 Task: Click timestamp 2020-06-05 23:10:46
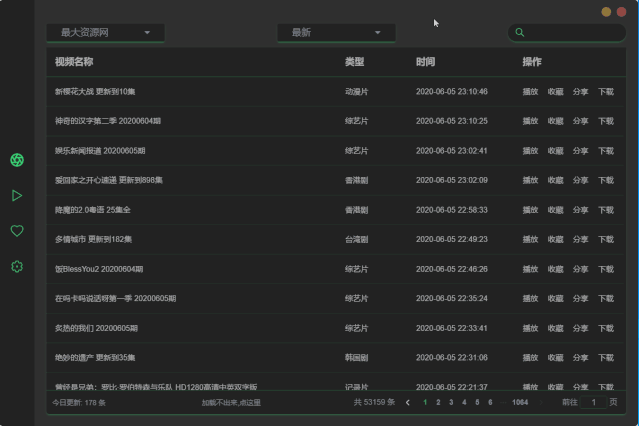(x=452, y=92)
